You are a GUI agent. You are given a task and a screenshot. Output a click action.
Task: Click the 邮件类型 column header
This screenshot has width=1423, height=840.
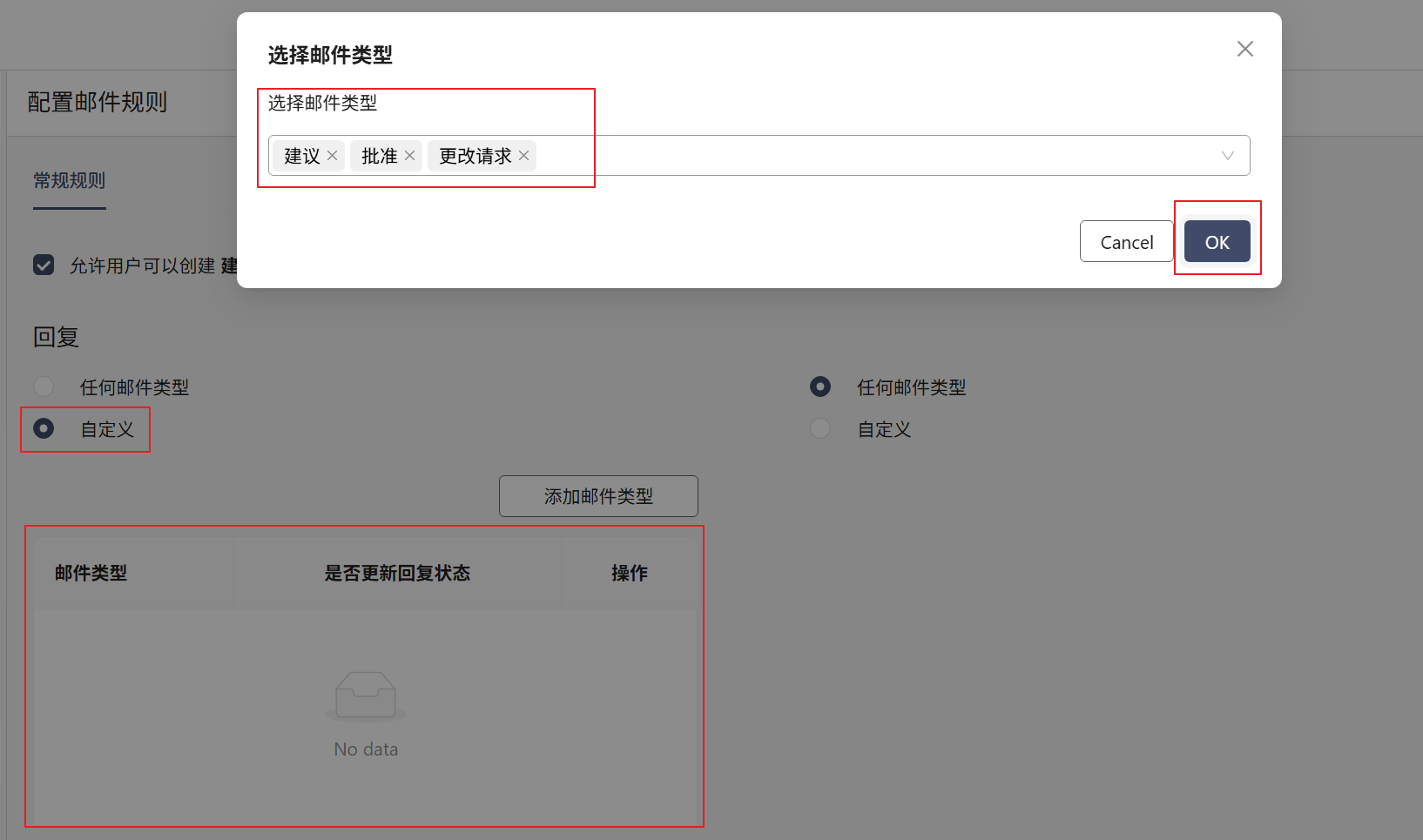pyautogui.click(x=91, y=573)
